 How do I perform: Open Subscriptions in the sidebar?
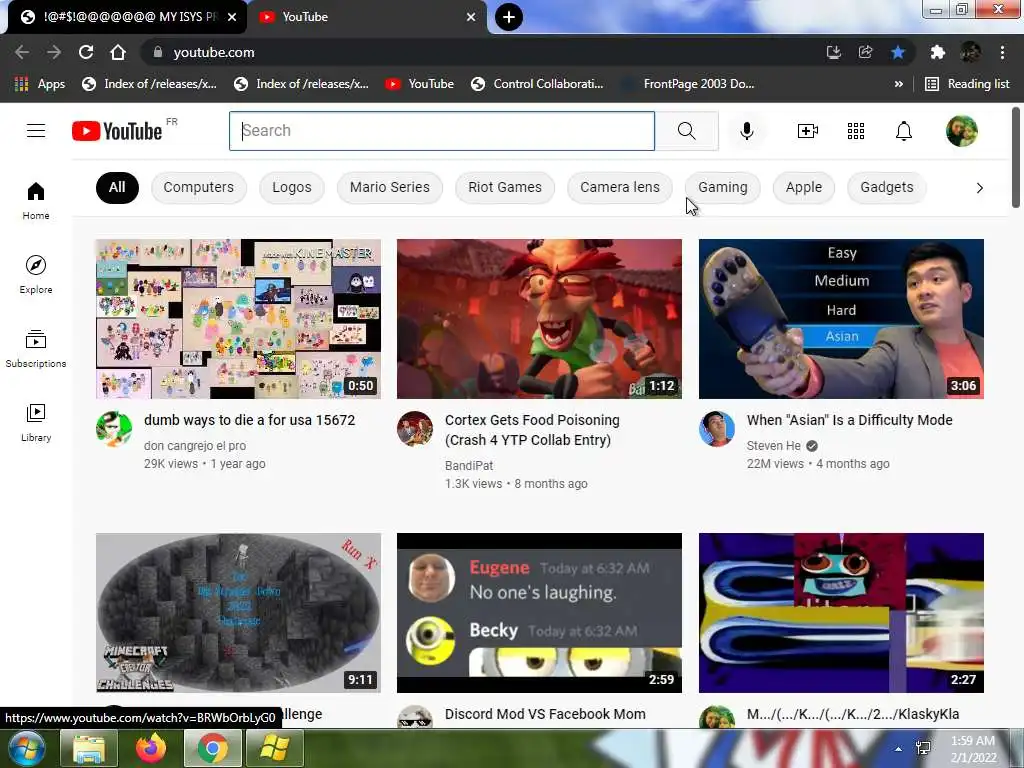(36, 349)
